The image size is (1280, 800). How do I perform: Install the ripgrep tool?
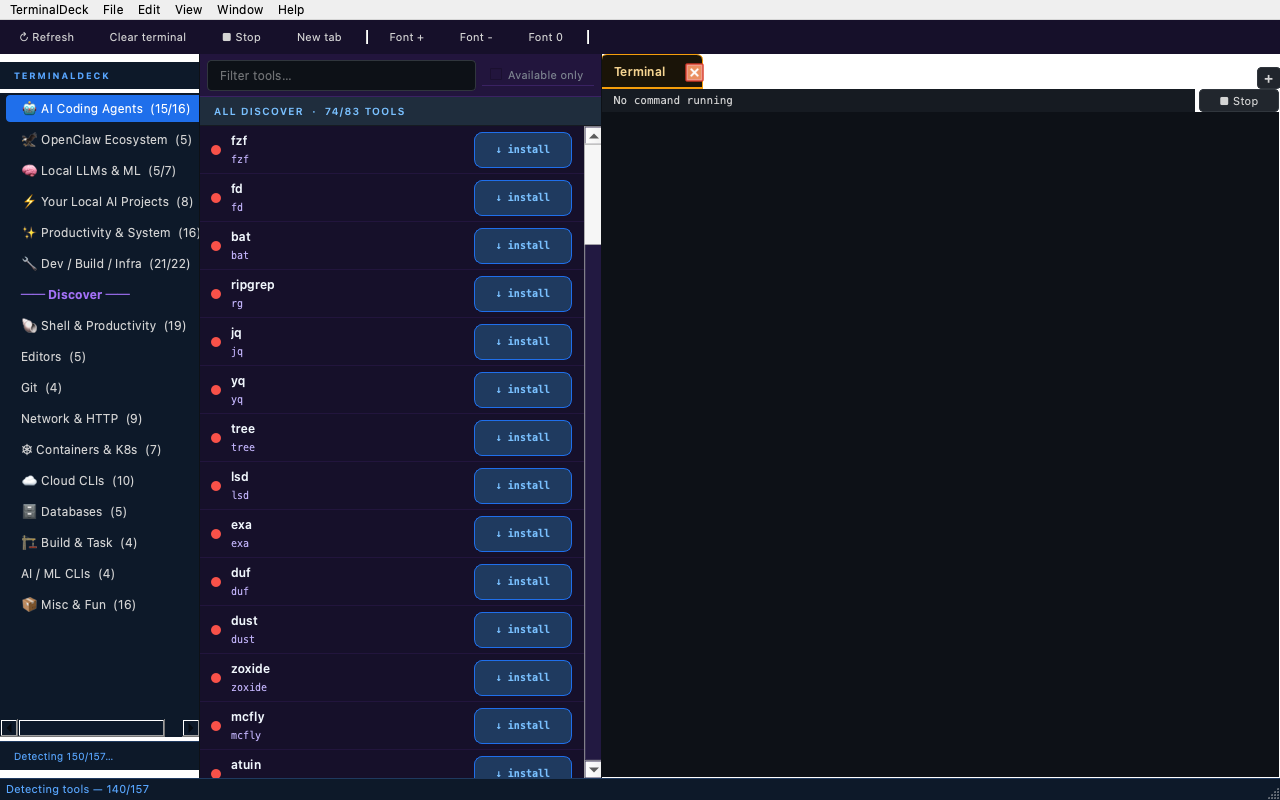pos(523,294)
